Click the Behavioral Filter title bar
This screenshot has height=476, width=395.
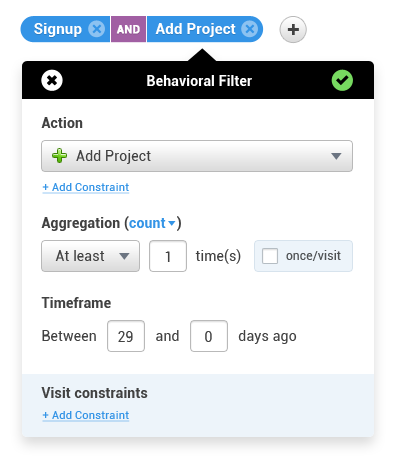tap(198, 80)
